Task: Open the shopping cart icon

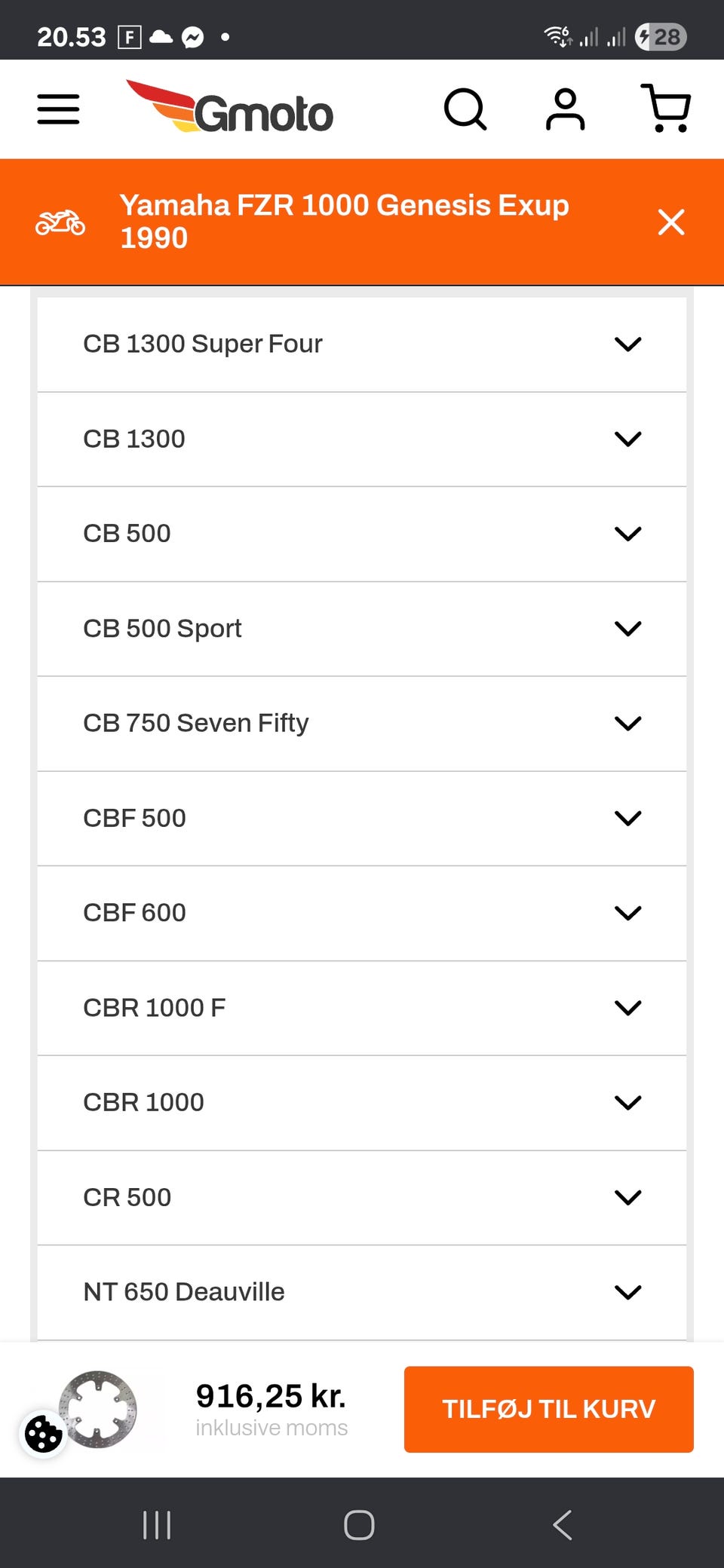Action: 666,108
